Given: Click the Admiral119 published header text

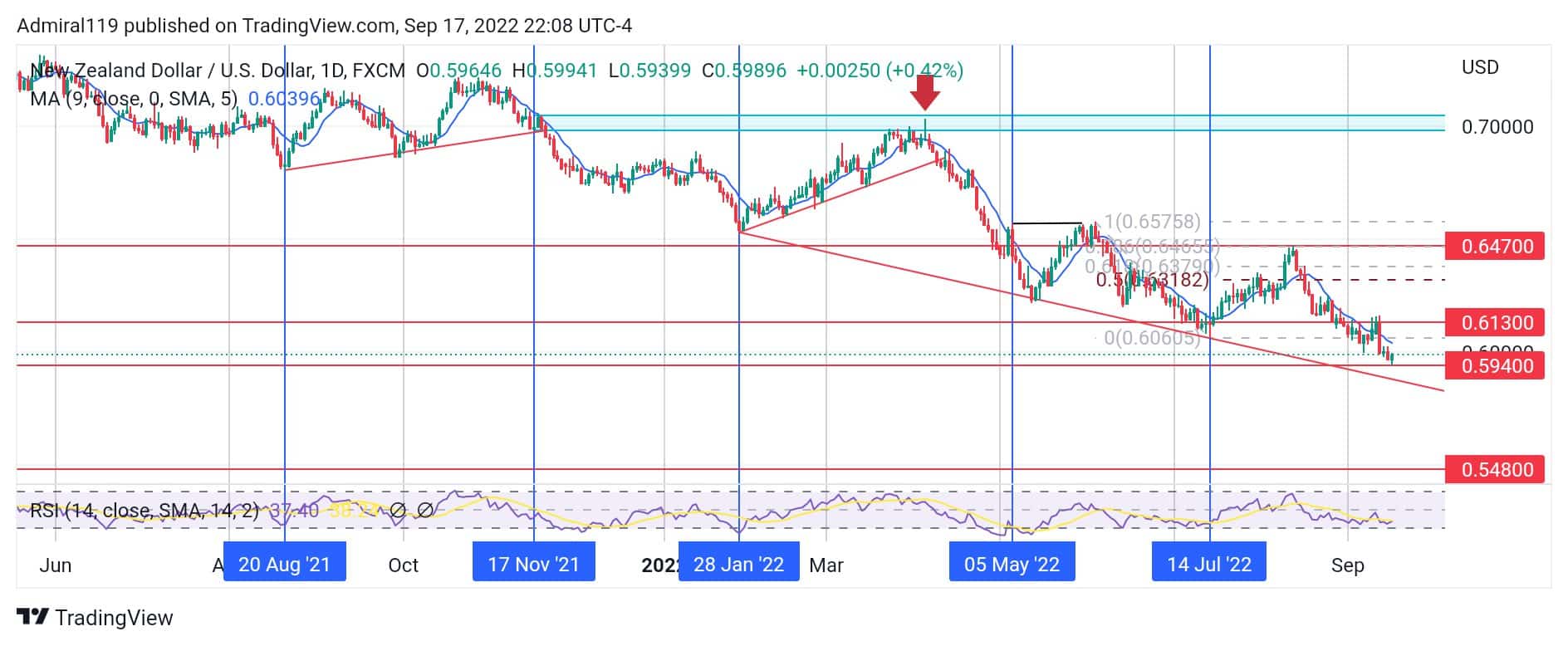Looking at the screenshot, I should (x=325, y=26).
